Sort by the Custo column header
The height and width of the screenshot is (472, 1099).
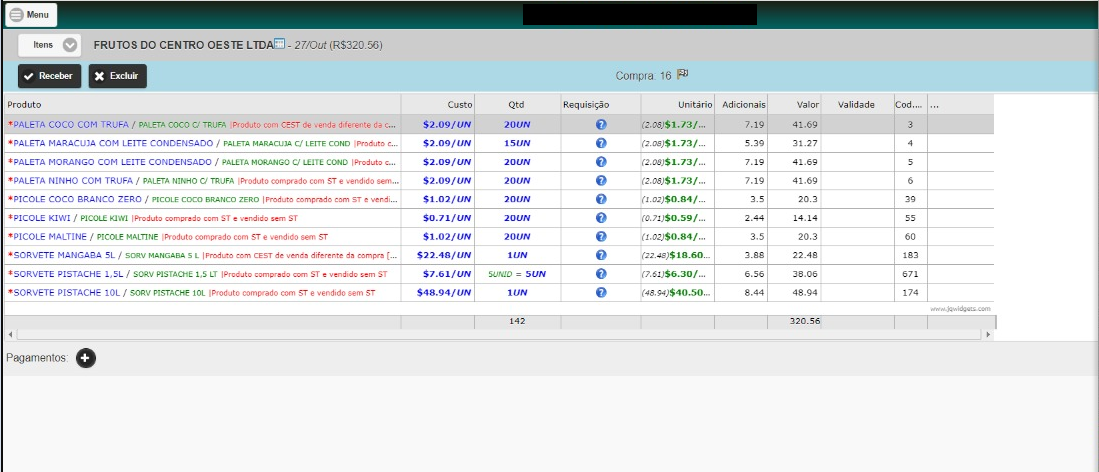[438, 104]
